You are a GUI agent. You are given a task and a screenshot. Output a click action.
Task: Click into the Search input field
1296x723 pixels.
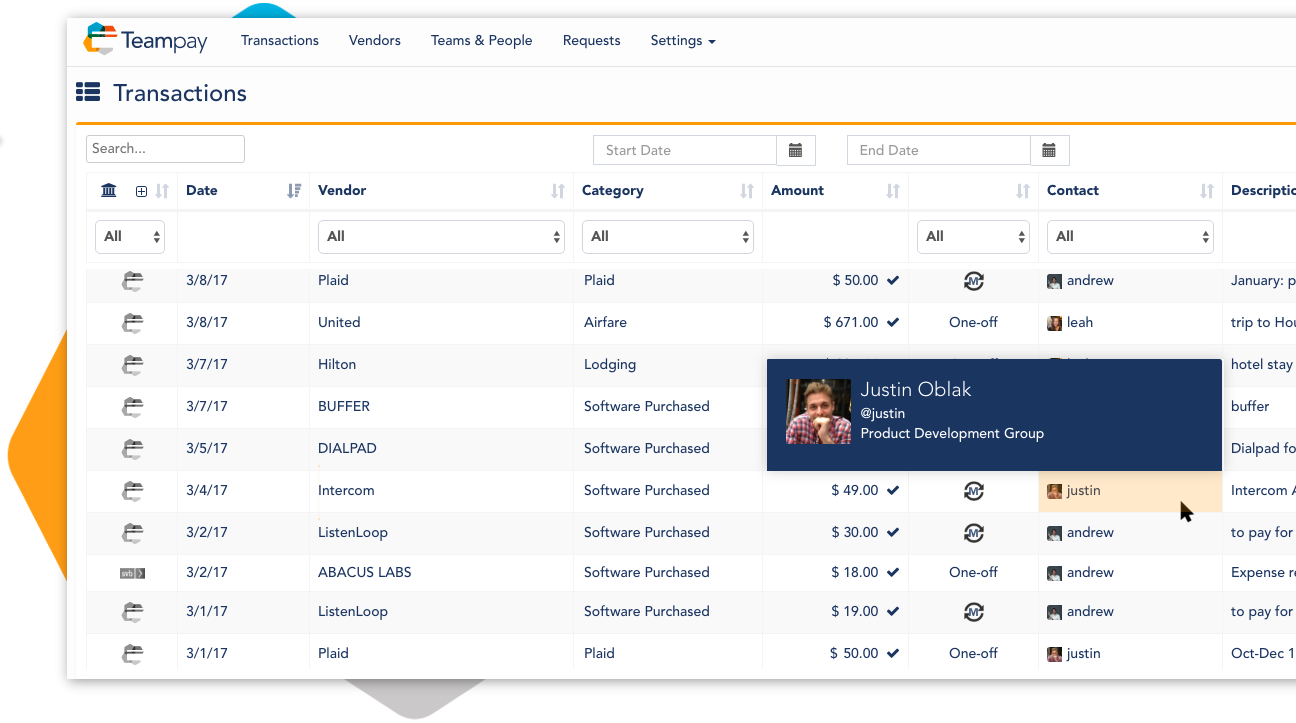tap(165, 149)
